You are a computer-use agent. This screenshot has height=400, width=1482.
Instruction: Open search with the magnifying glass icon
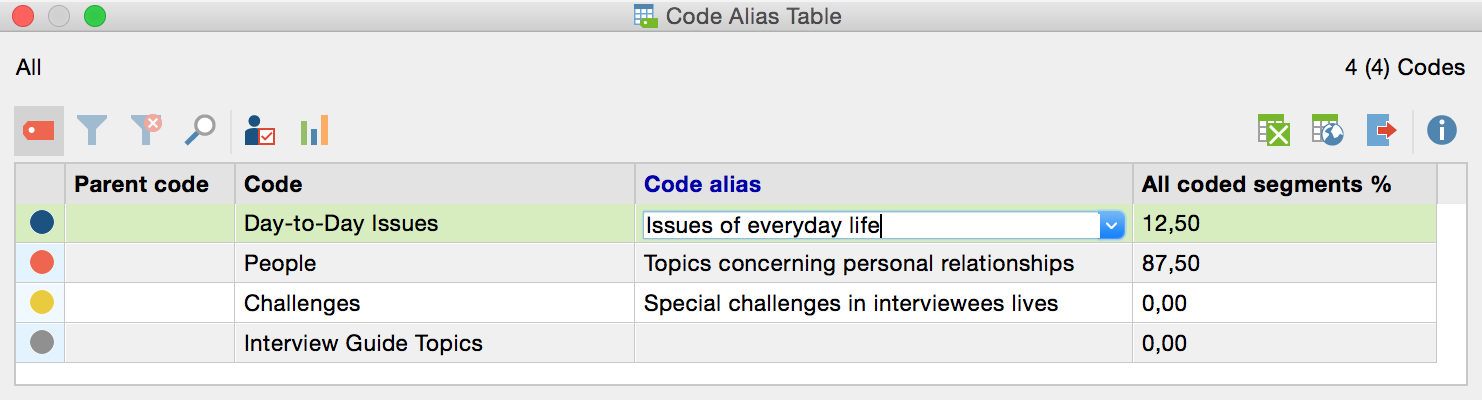[x=200, y=130]
